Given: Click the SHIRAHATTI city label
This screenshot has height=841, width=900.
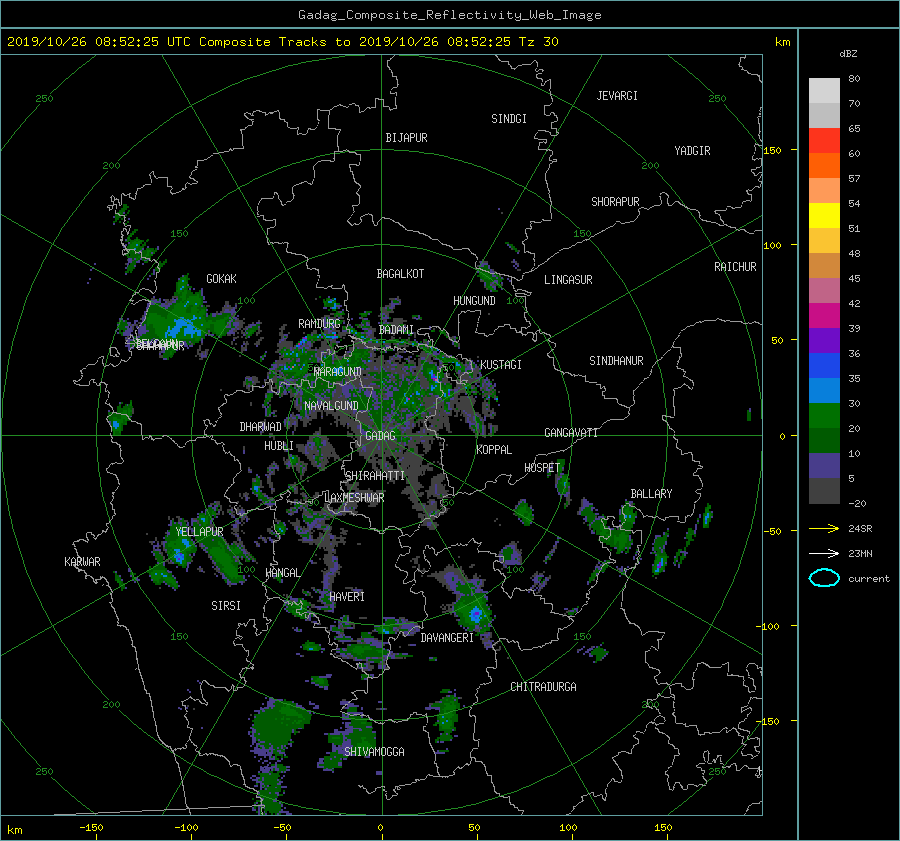Looking at the screenshot, I should [x=375, y=476].
